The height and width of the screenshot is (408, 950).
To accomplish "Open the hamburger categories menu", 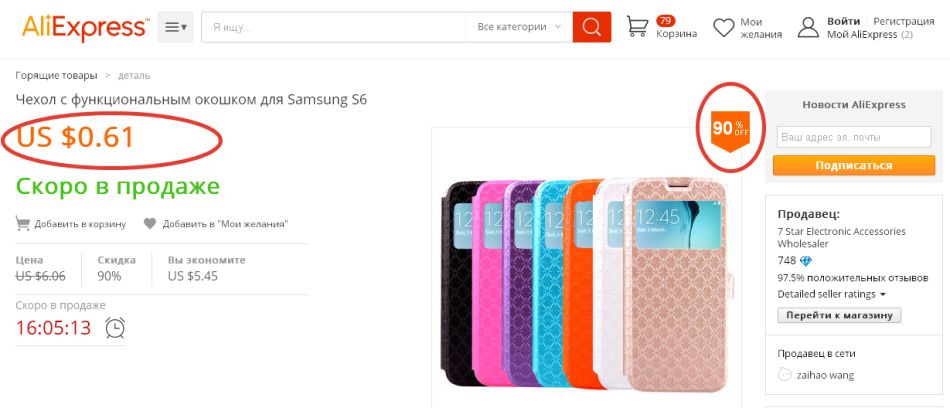I will 175,27.
